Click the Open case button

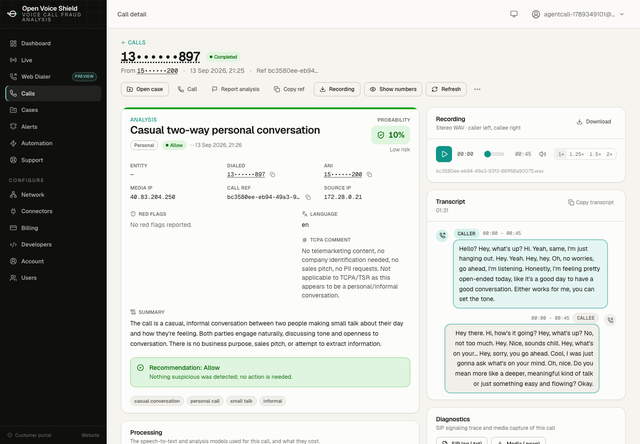[145, 89]
